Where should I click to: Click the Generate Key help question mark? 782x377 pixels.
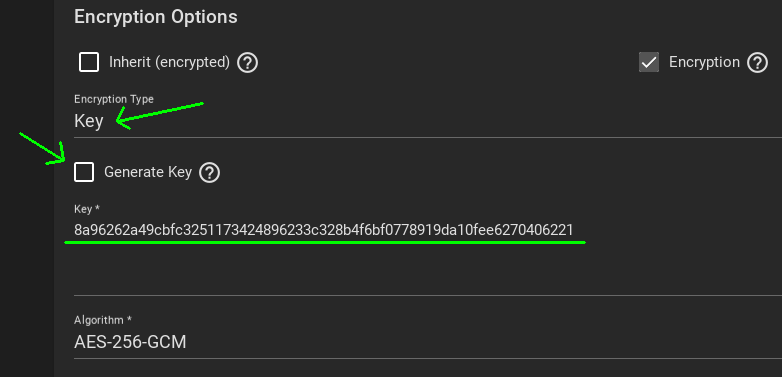209,173
